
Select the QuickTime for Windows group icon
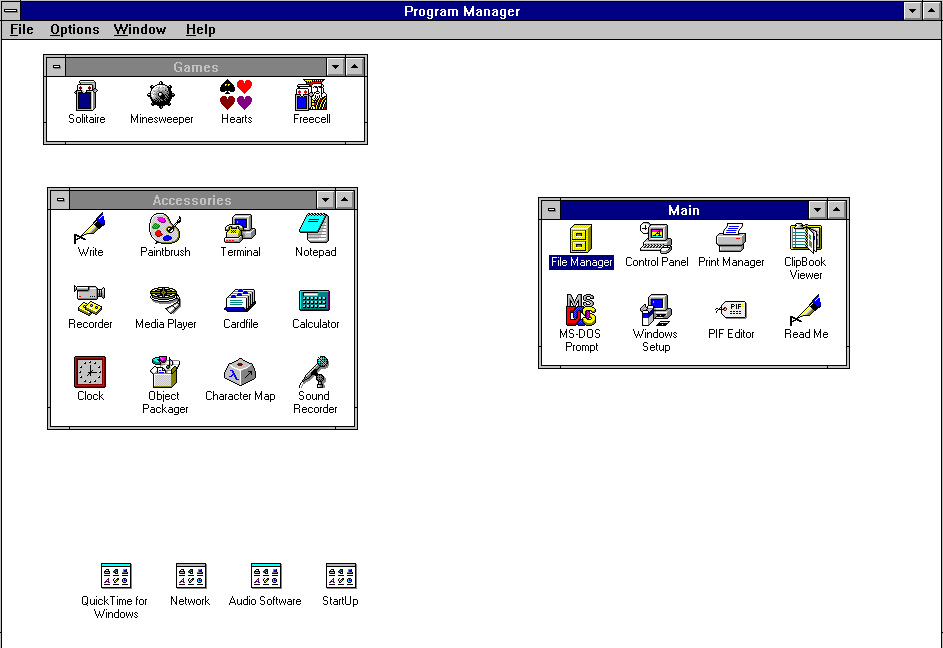coord(116,576)
